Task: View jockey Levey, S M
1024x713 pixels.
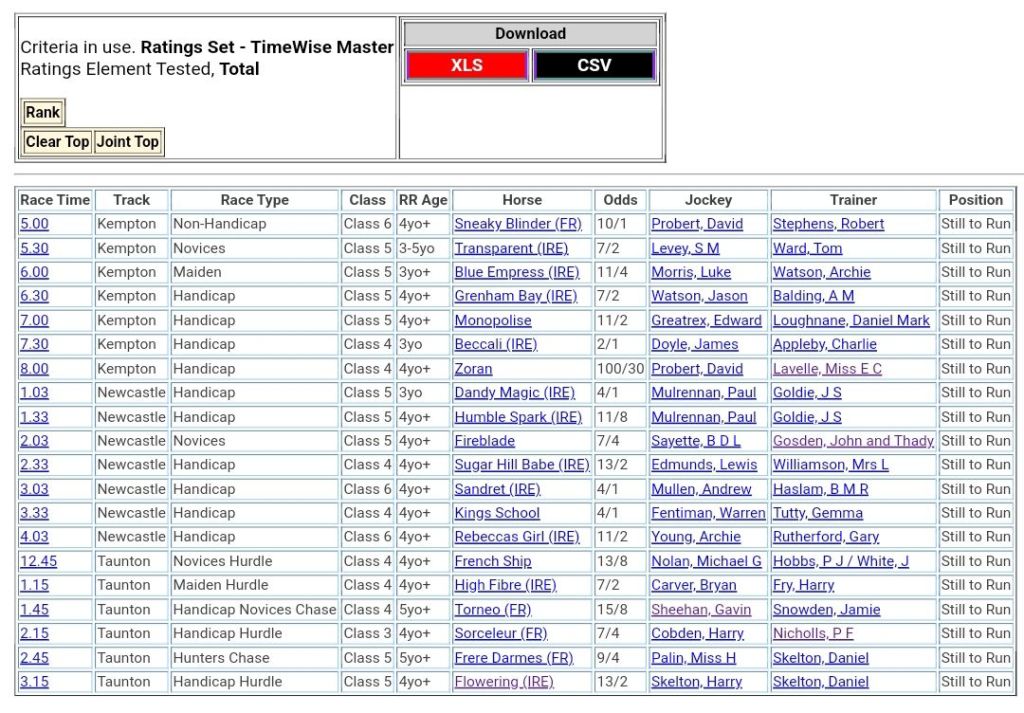Action: [x=685, y=248]
